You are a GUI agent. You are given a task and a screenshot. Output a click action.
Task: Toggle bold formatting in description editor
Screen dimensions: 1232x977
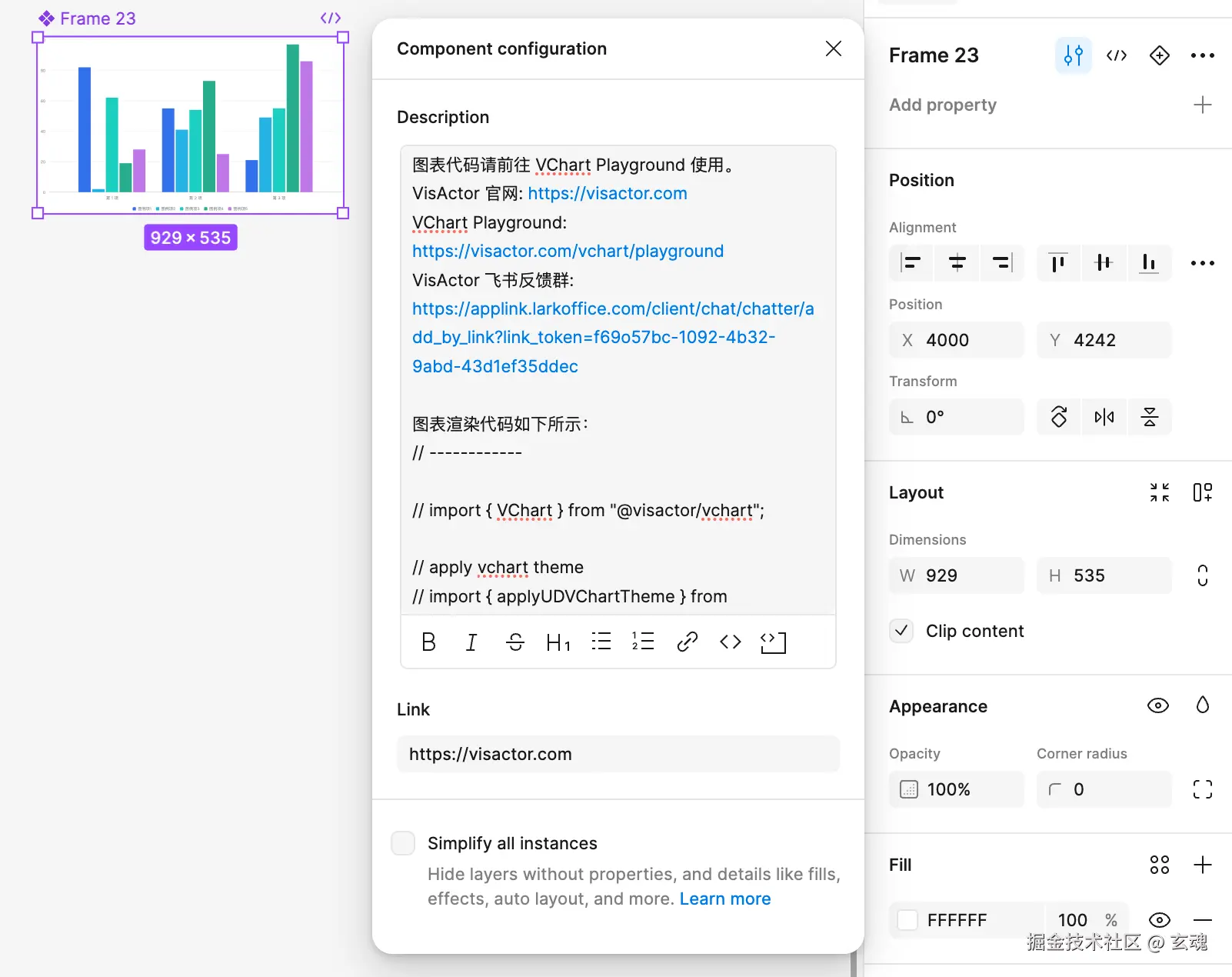[429, 642]
